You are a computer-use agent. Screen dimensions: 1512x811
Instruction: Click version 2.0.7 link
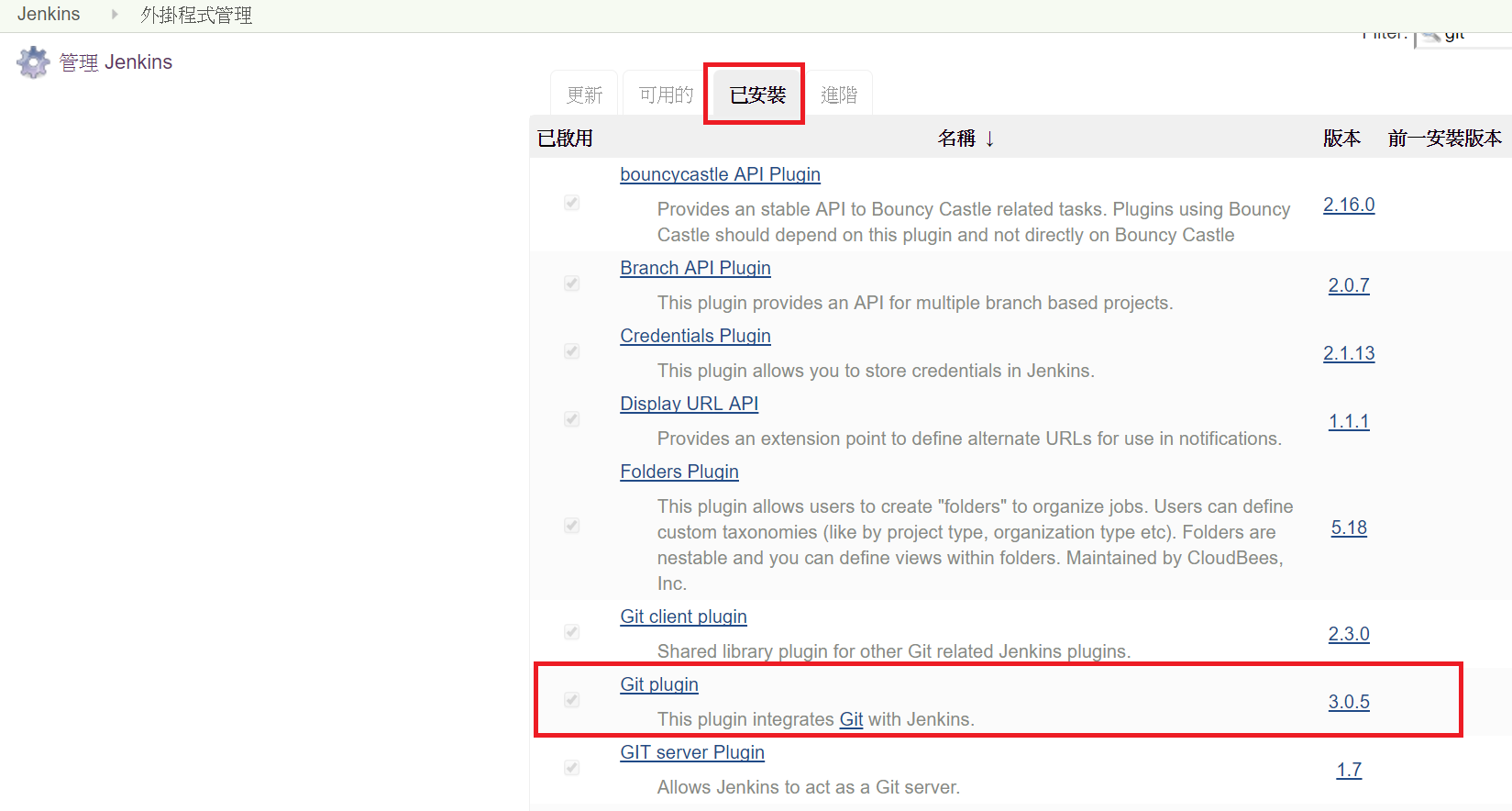click(1349, 285)
